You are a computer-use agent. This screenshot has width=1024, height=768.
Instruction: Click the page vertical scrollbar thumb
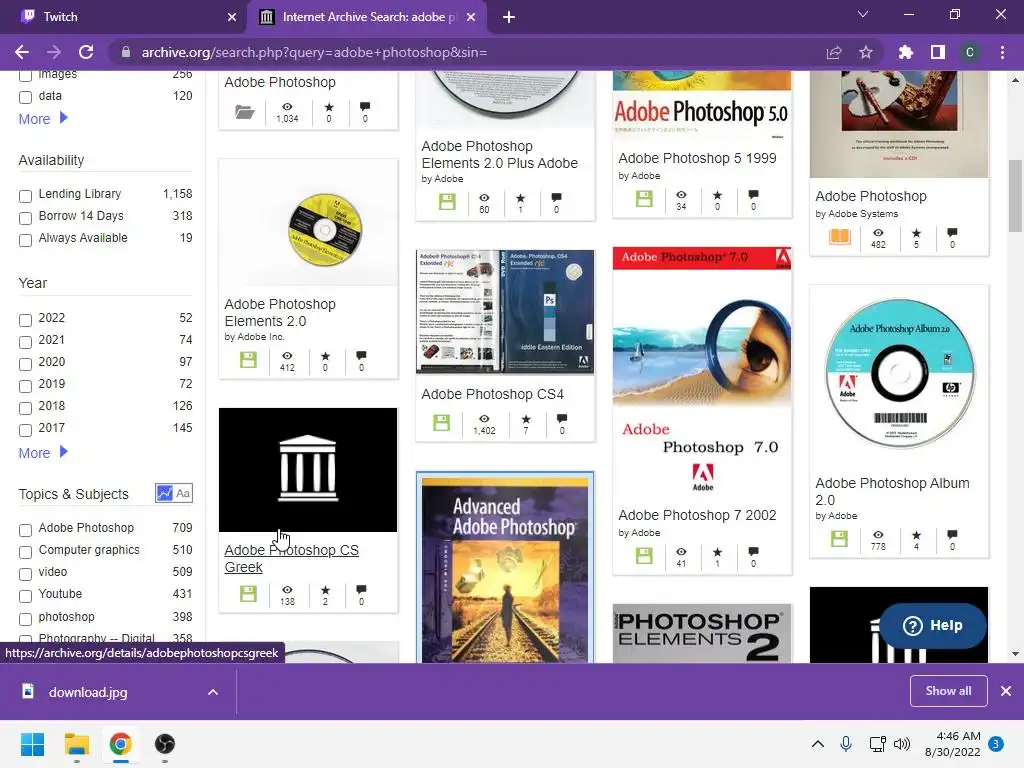tap(1015, 196)
